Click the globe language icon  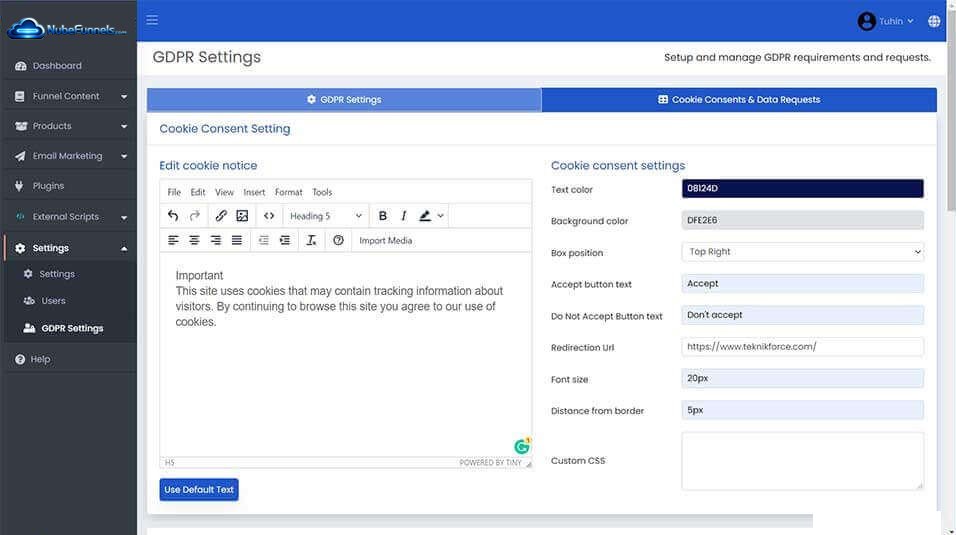click(x=934, y=21)
